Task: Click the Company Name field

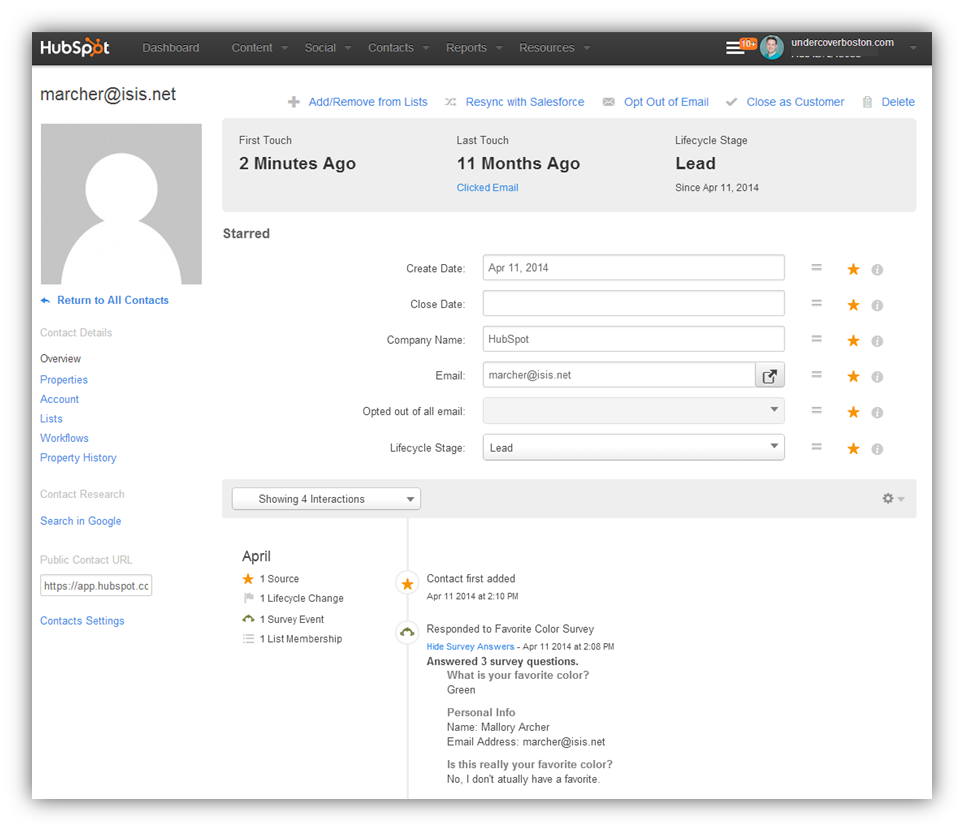Action: tap(633, 339)
